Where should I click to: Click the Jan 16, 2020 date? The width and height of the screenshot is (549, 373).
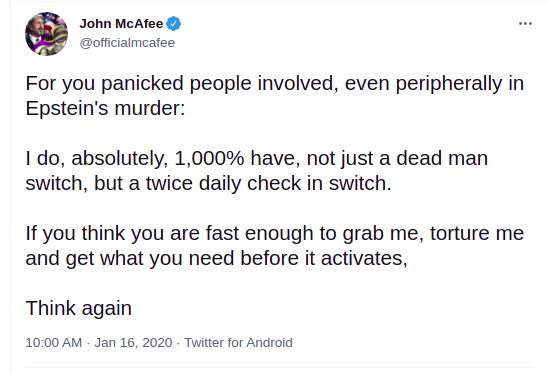tap(133, 343)
